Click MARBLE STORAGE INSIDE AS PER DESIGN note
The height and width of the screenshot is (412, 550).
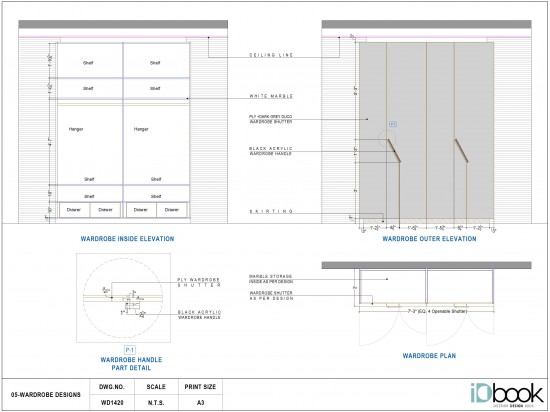270,279
